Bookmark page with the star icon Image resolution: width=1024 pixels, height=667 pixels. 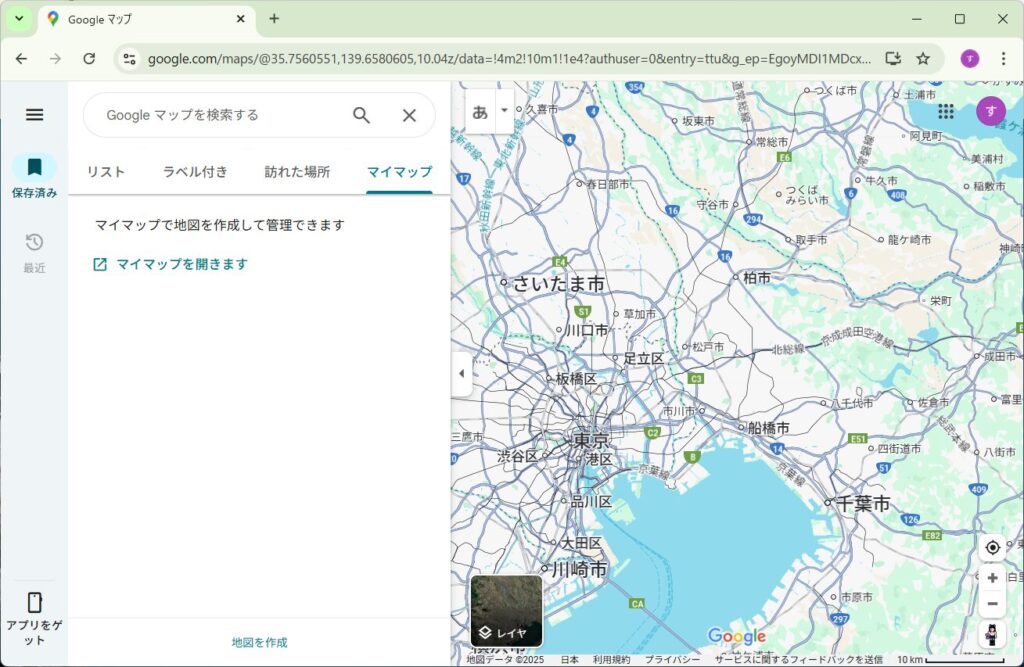coord(923,59)
